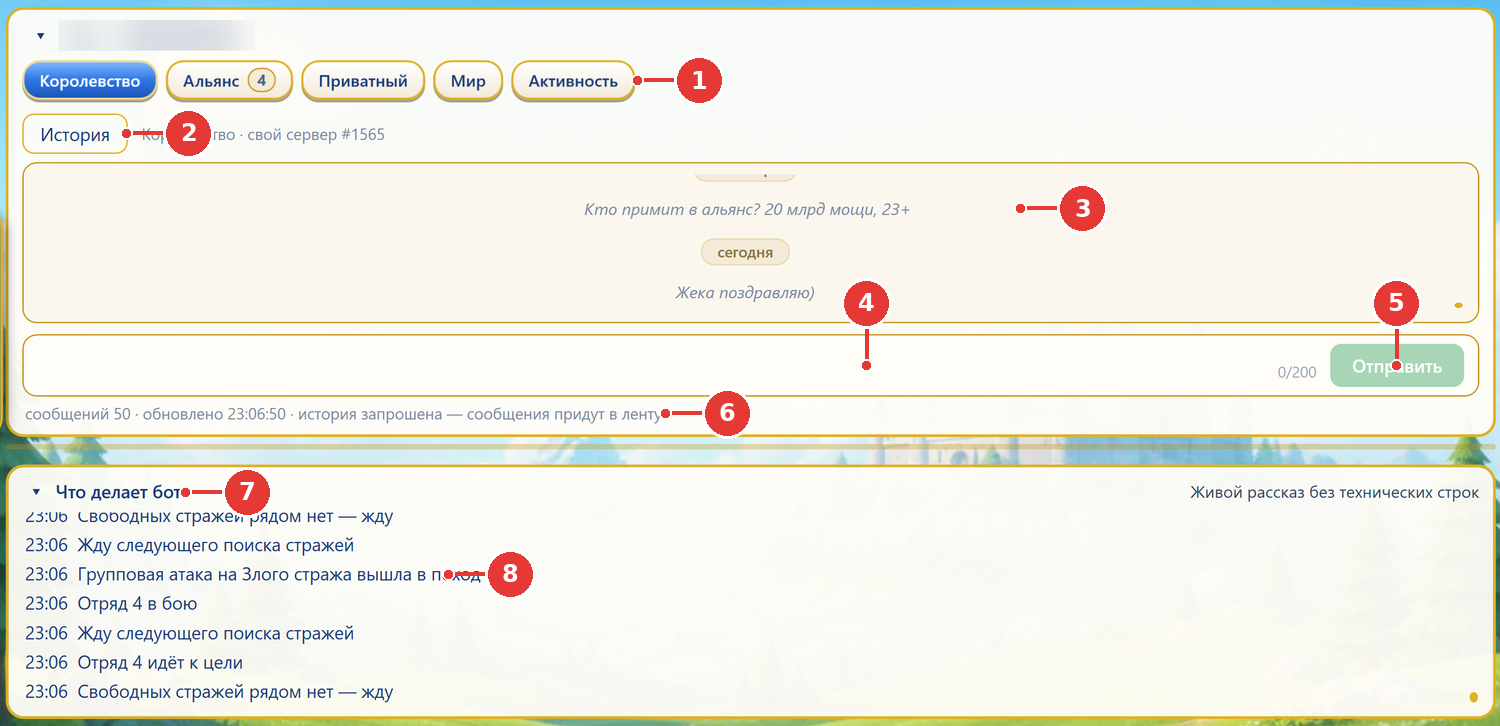The height and width of the screenshot is (726, 1500).
Task: Click the chat messages scrollbar thumb
Action: [1458, 305]
